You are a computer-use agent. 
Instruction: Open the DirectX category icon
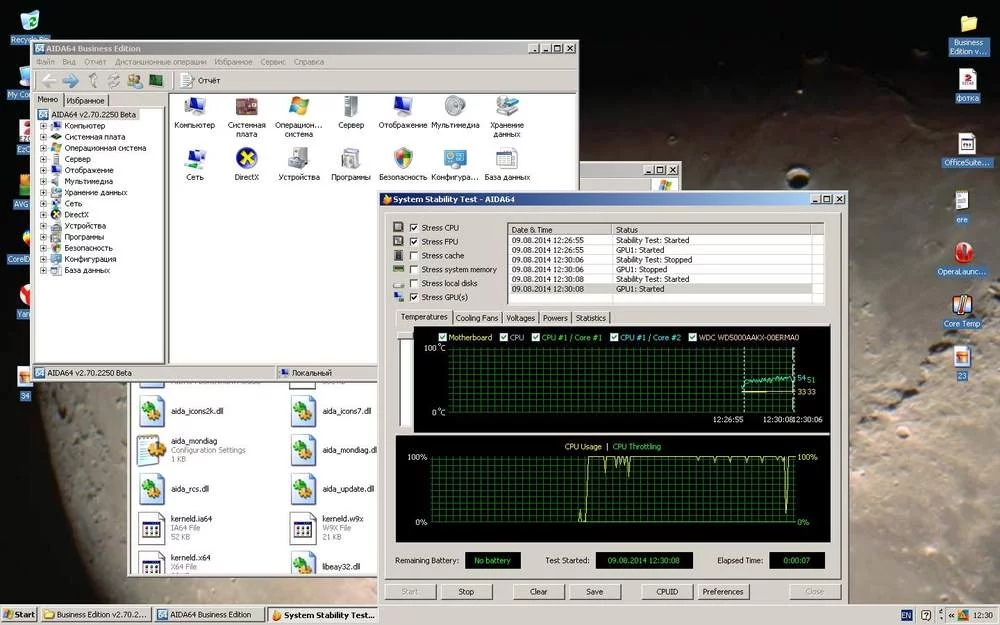tap(246, 159)
